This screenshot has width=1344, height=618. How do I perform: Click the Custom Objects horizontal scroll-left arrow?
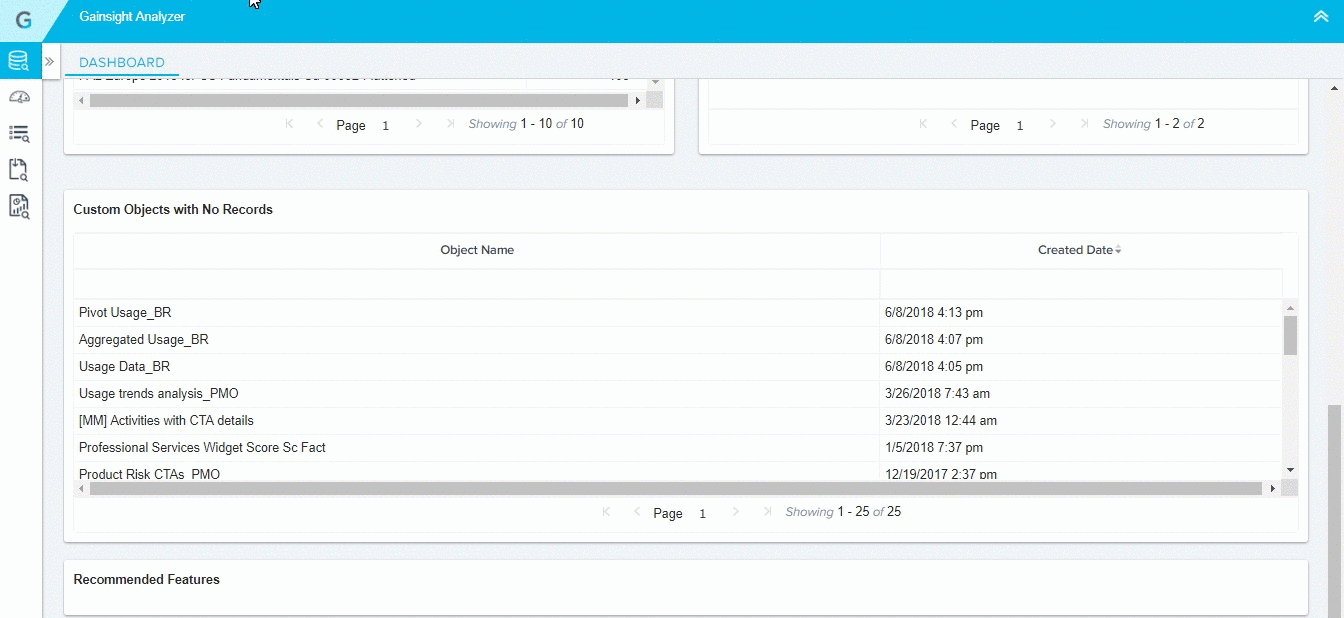(x=81, y=489)
